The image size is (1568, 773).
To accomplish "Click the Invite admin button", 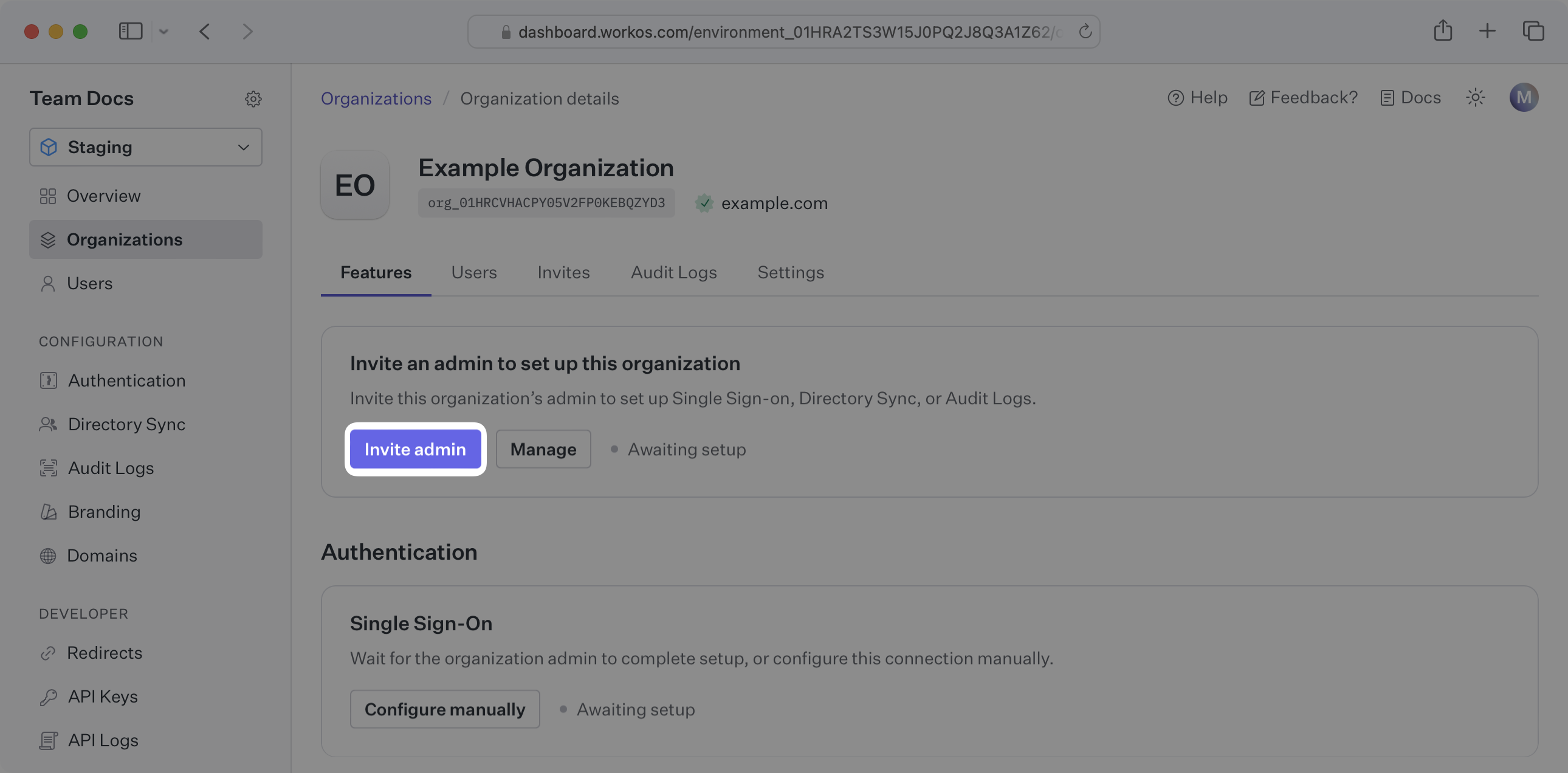I will click(x=416, y=448).
